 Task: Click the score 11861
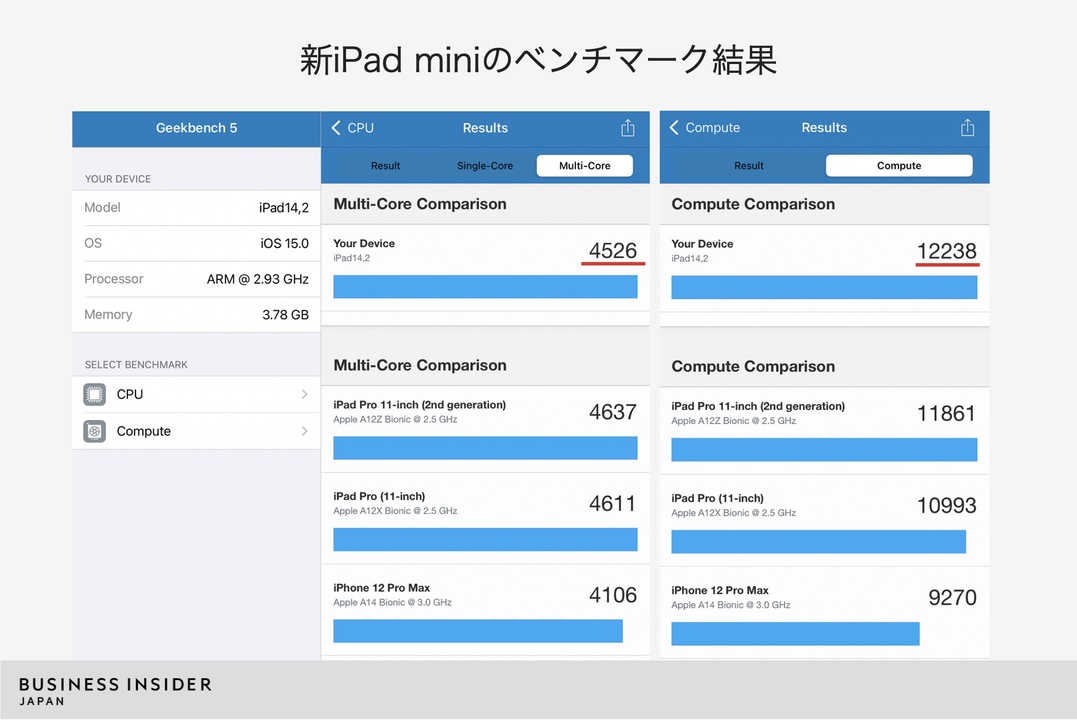tap(946, 414)
